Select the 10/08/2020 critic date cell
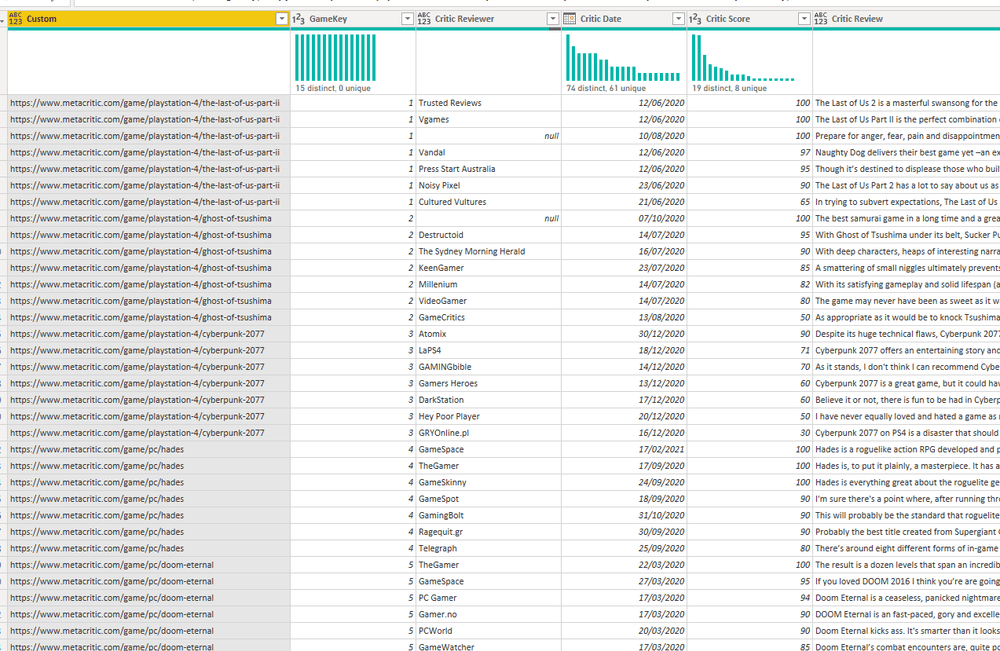 point(624,136)
